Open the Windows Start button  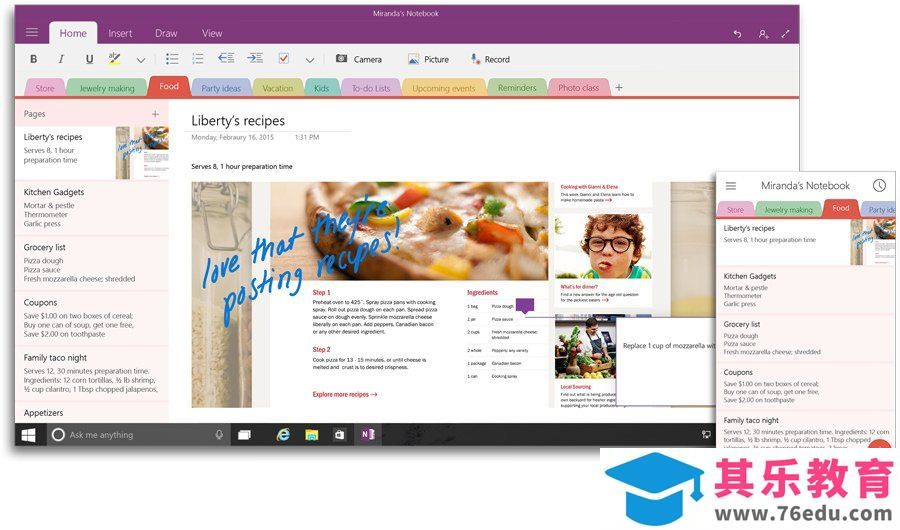(x=28, y=435)
